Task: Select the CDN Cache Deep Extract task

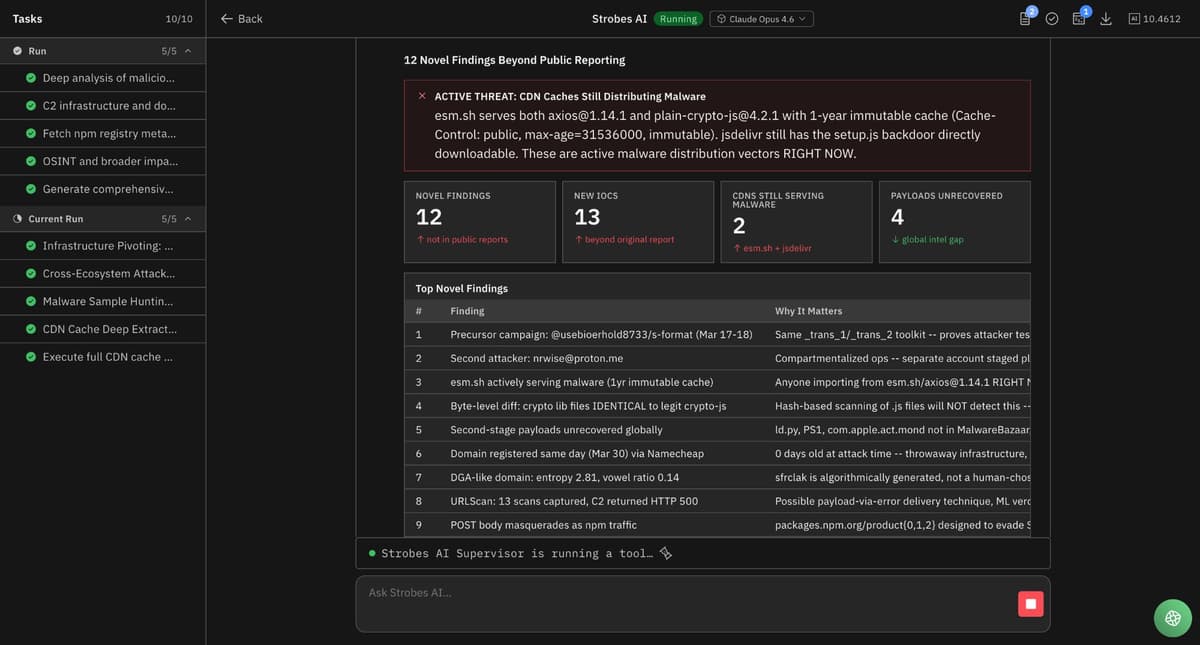Action: point(103,329)
